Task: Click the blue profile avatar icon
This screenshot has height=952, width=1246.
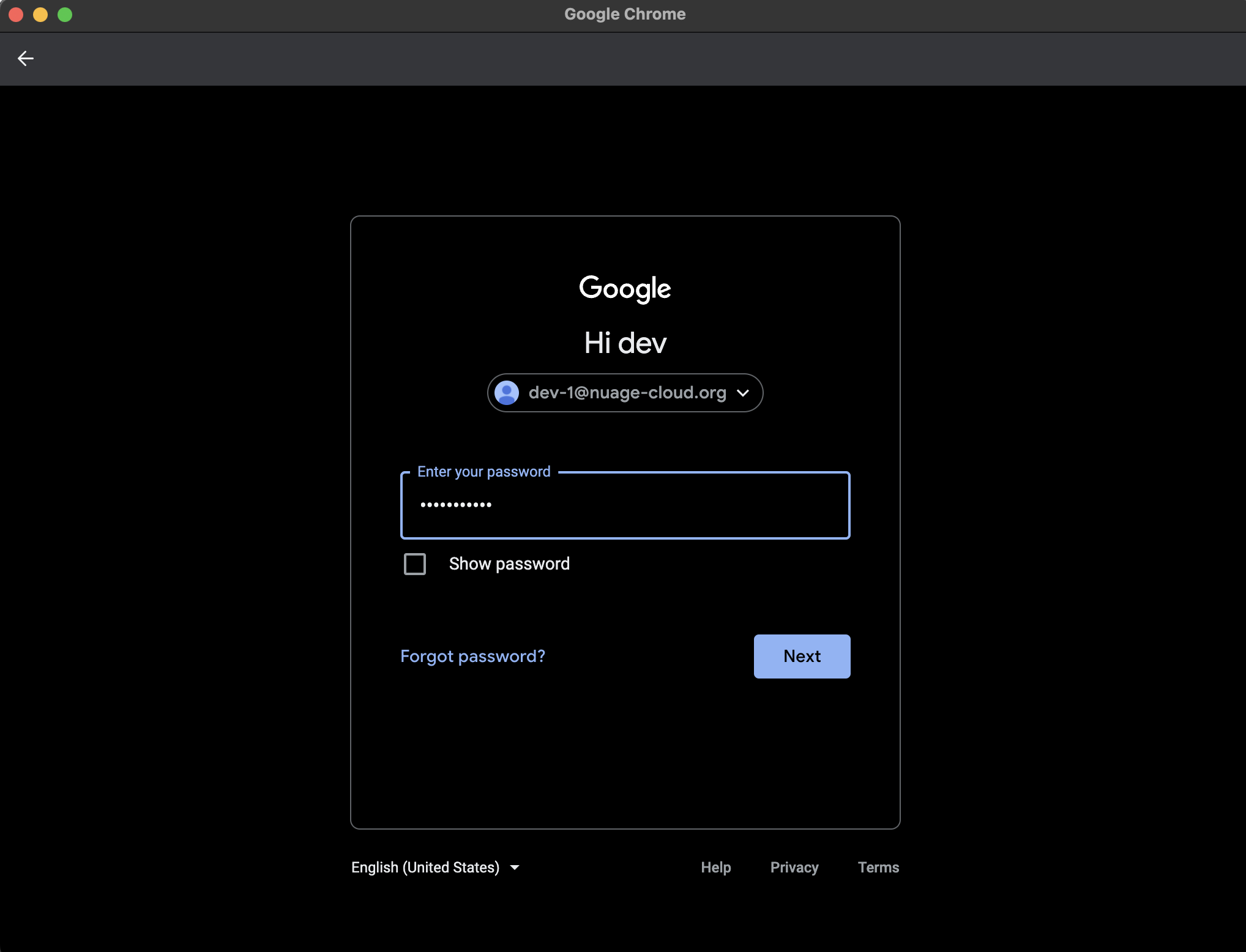Action: click(x=507, y=393)
